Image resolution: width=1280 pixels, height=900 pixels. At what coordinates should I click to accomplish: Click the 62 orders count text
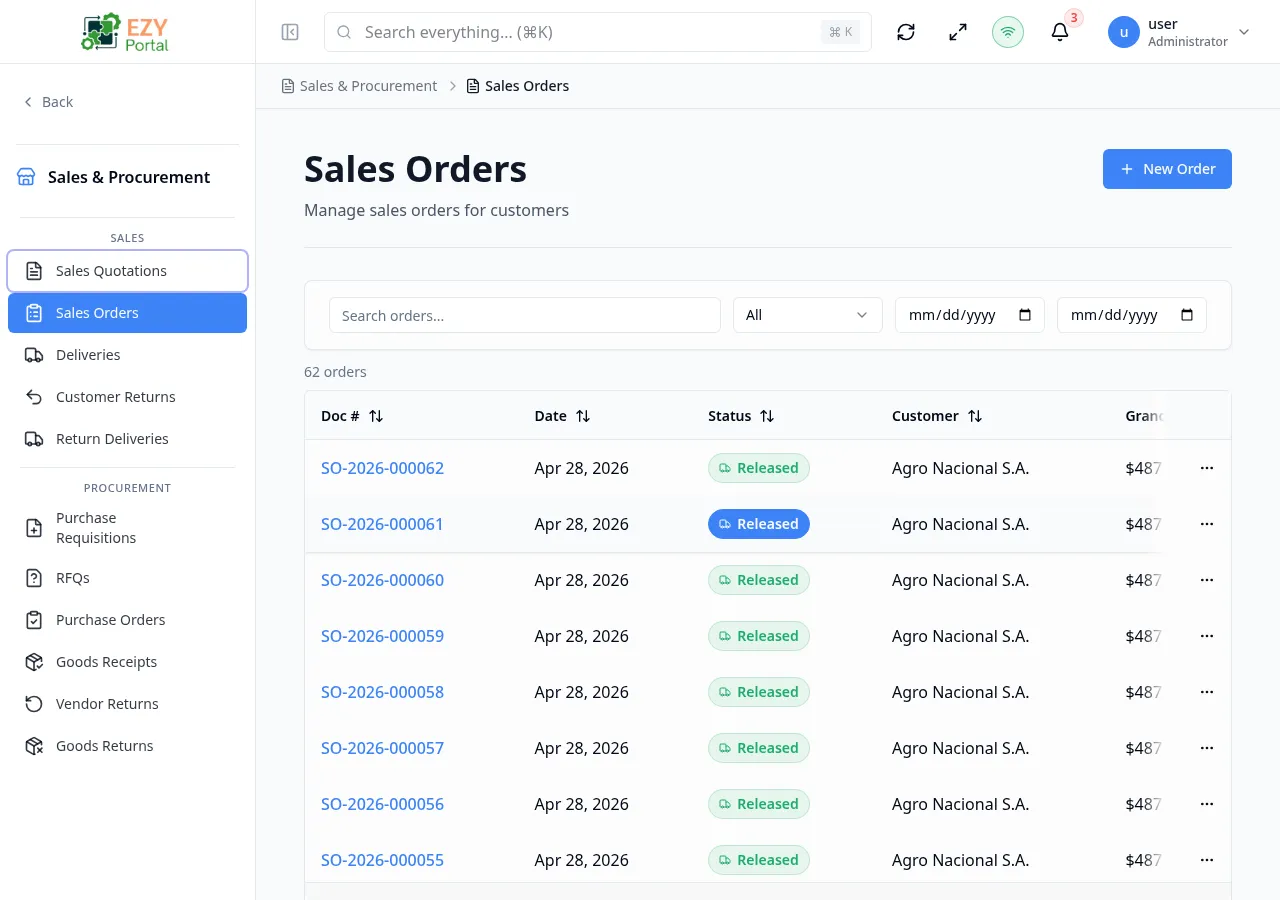coord(335,372)
